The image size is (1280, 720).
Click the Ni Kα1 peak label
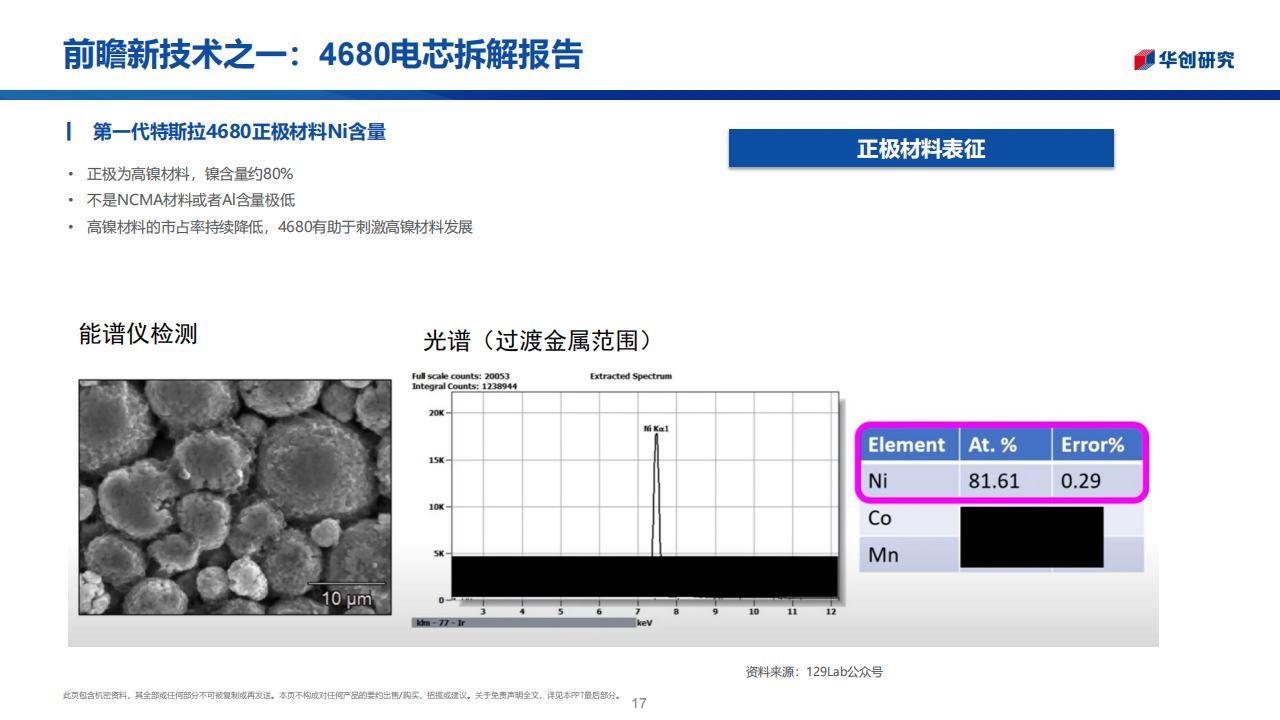click(656, 428)
